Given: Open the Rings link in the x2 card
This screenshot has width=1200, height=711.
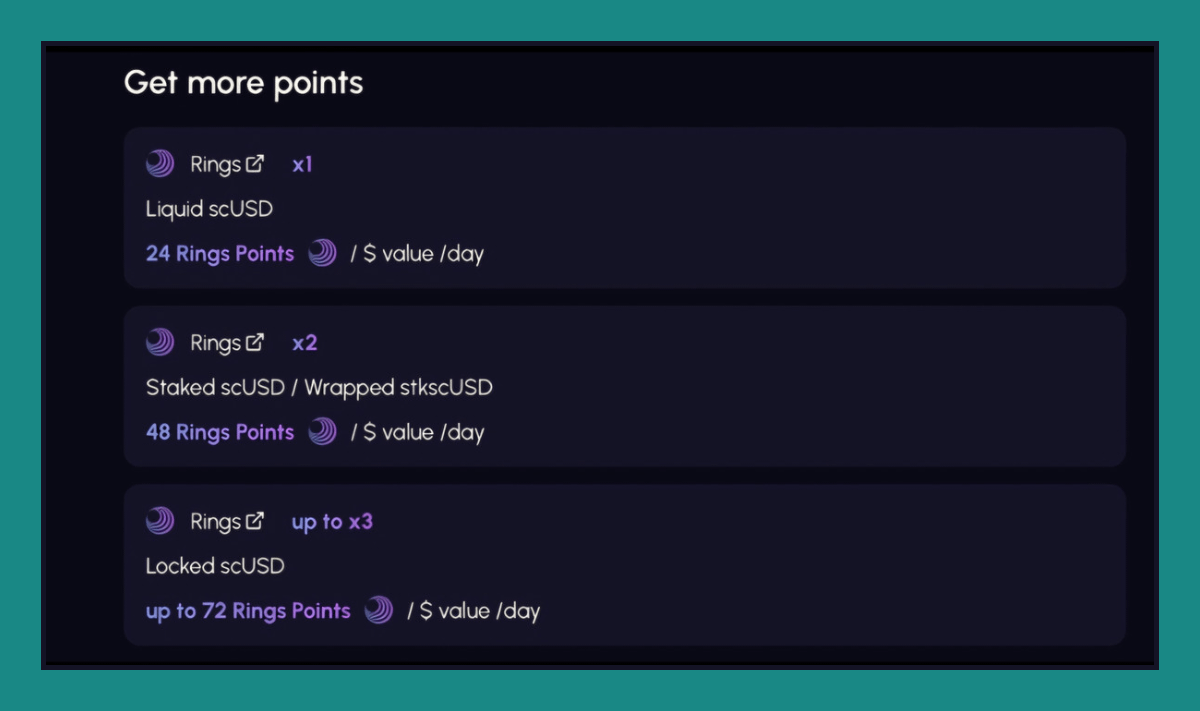Looking at the screenshot, I should coord(216,343).
